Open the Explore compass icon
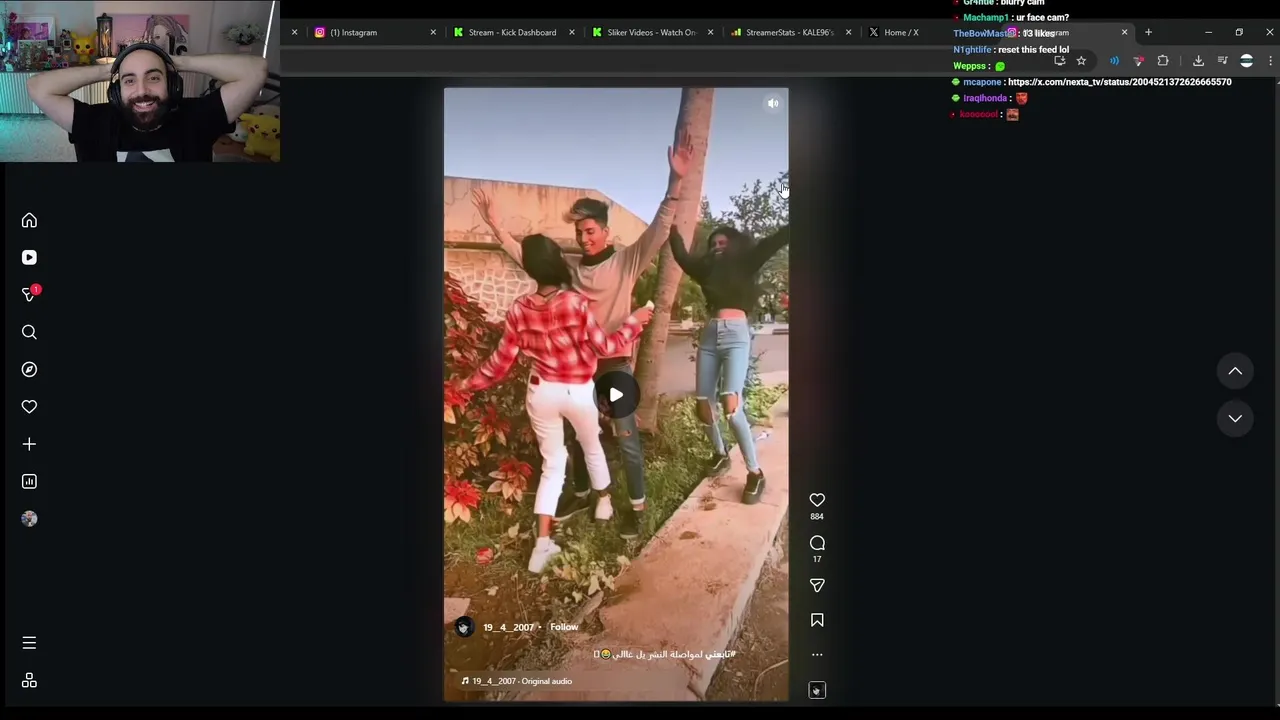This screenshot has height=720, width=1280. 29,369
